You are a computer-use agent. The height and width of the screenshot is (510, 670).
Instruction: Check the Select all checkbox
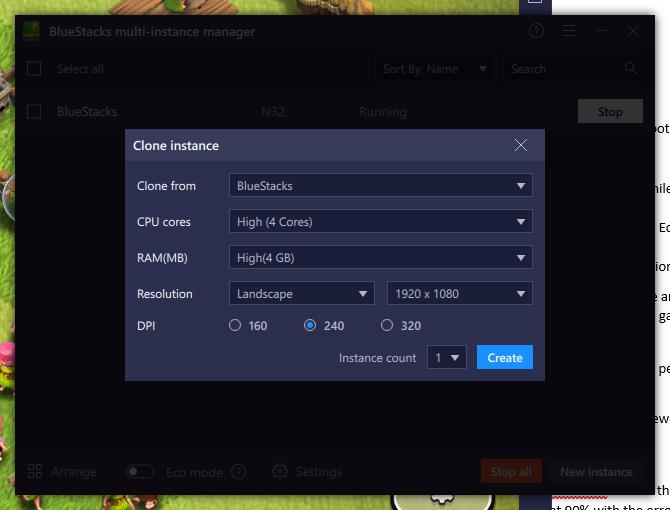pos(35,69)
